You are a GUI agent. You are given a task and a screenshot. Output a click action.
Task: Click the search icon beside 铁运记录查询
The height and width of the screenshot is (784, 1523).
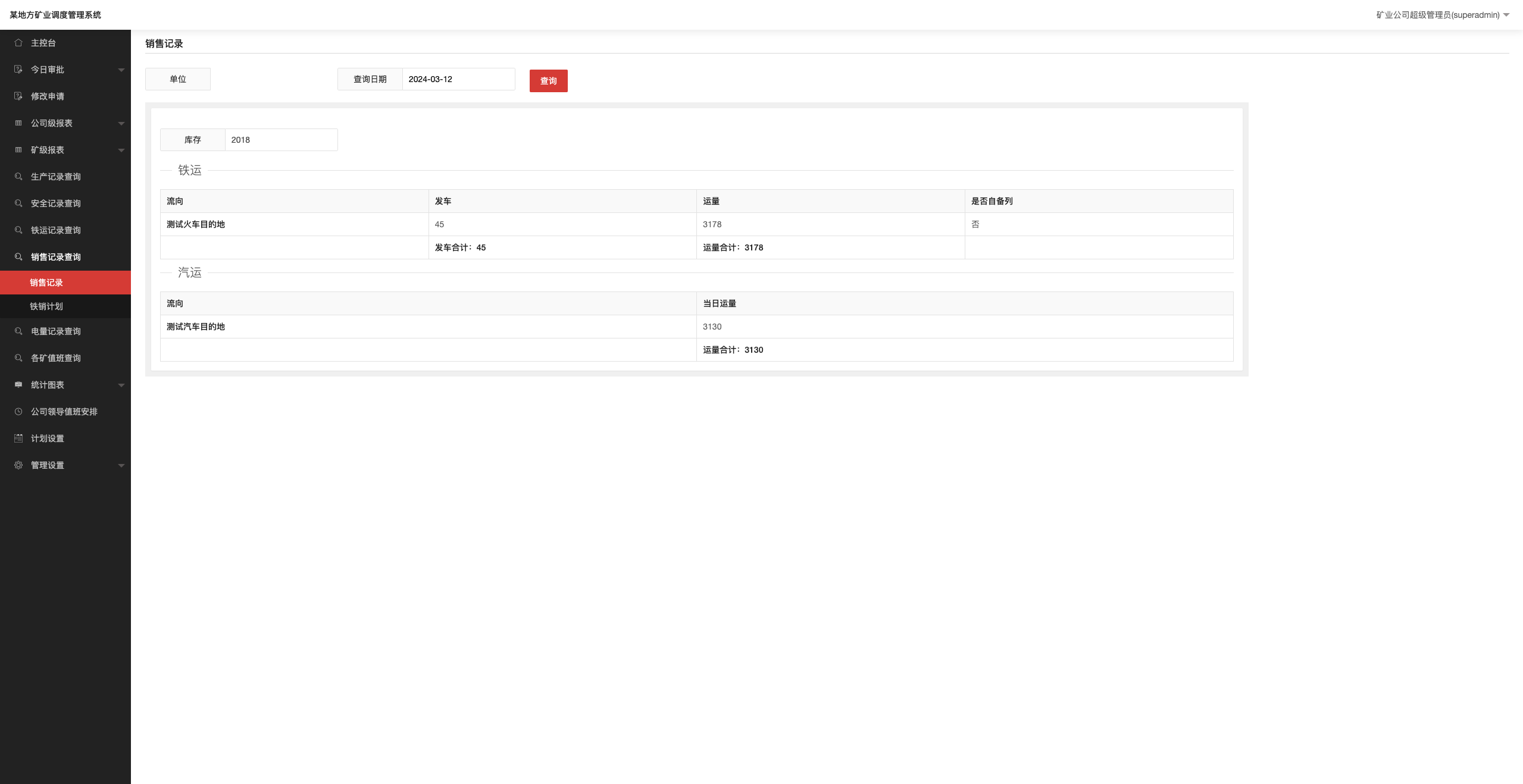[18, 230]
